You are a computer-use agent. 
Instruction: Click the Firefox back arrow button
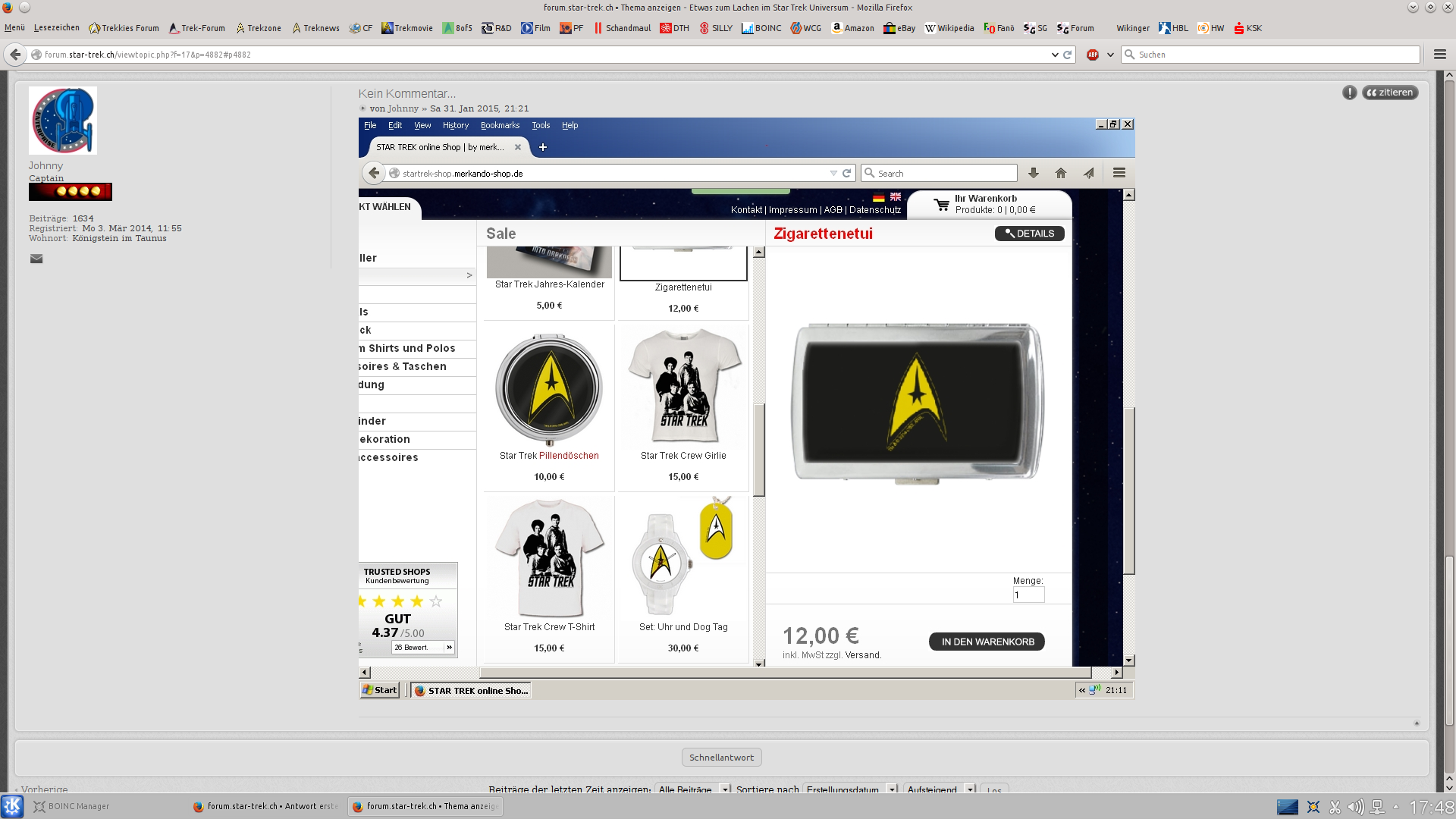pyautogui.click(x=15, y=55)
